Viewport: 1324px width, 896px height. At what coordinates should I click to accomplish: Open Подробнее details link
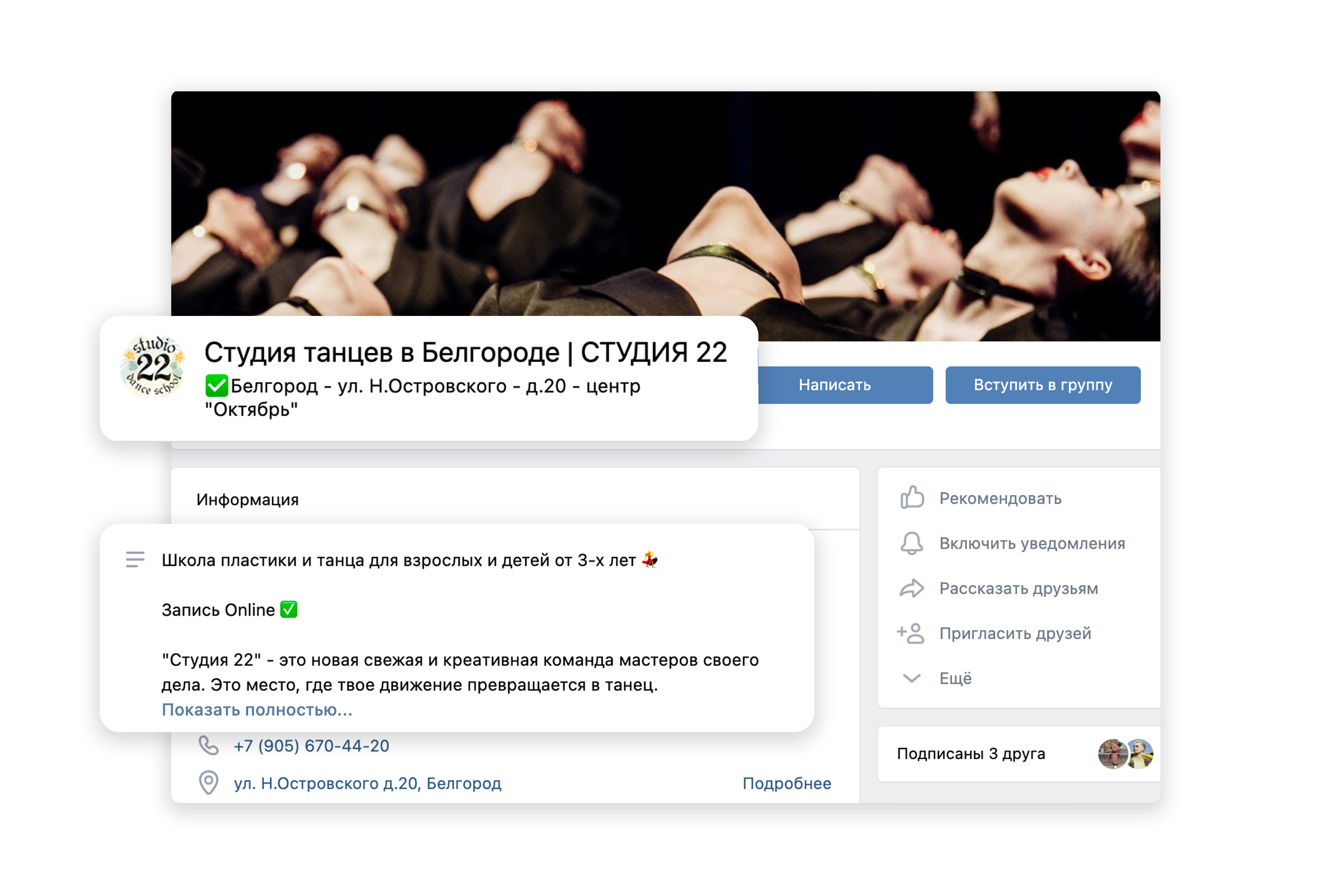coord(787,783)
